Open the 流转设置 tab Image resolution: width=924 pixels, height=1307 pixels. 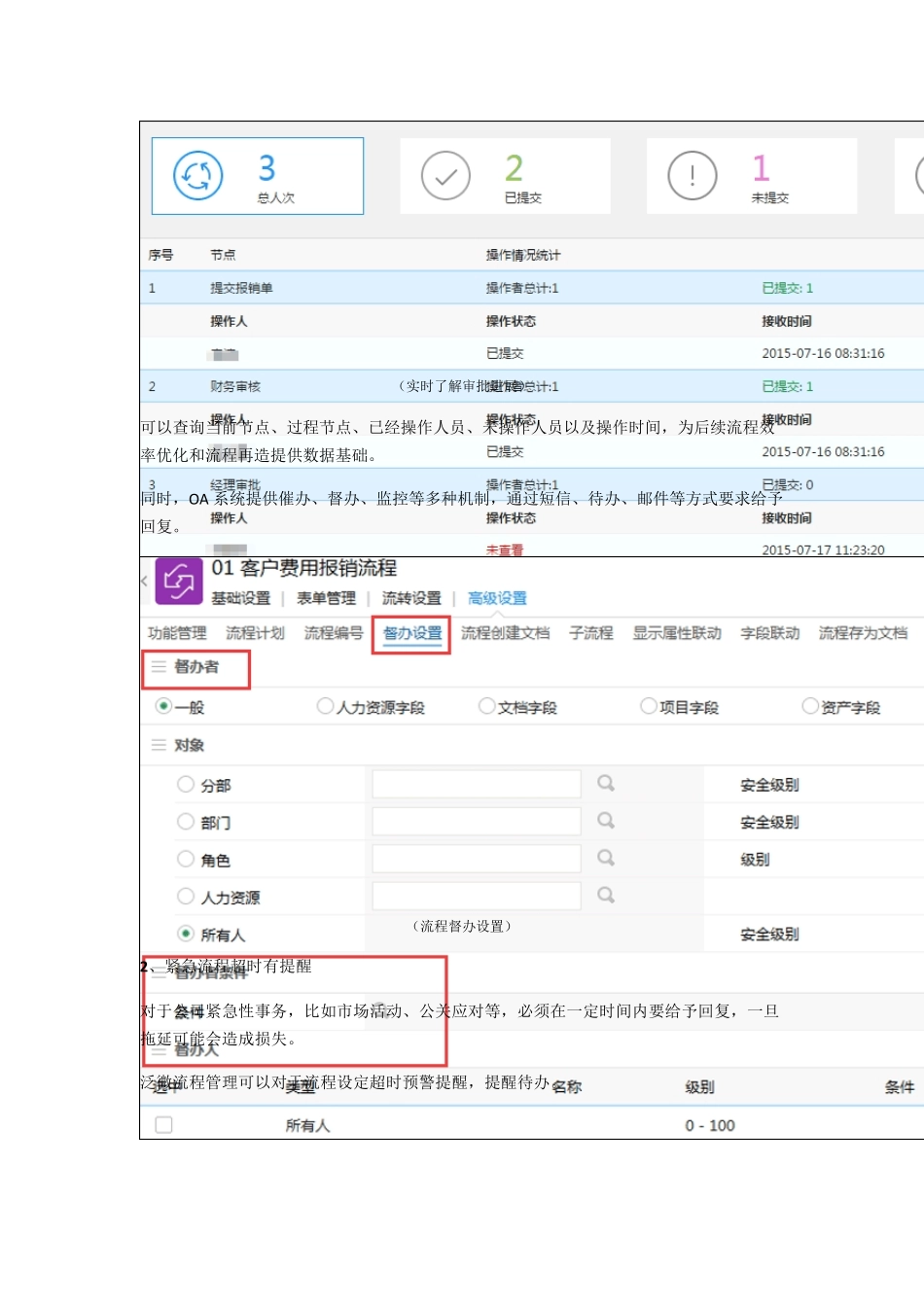[411, 598]
